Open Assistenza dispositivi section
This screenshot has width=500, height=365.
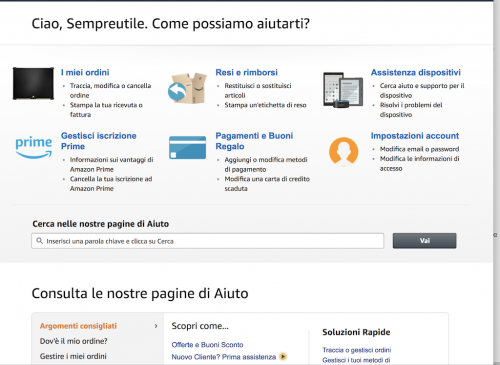(x=416, y=72)
